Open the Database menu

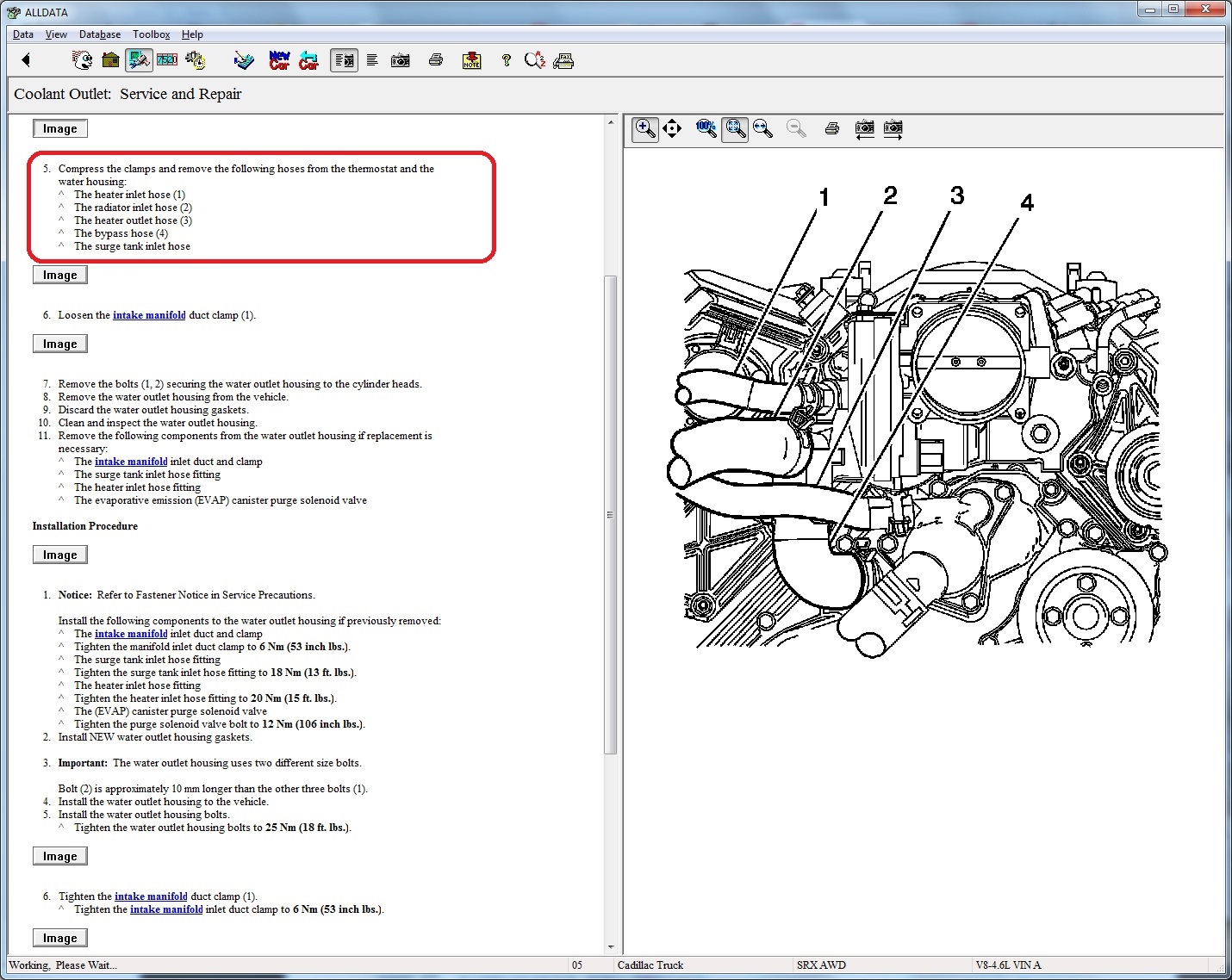coord(100,34)
